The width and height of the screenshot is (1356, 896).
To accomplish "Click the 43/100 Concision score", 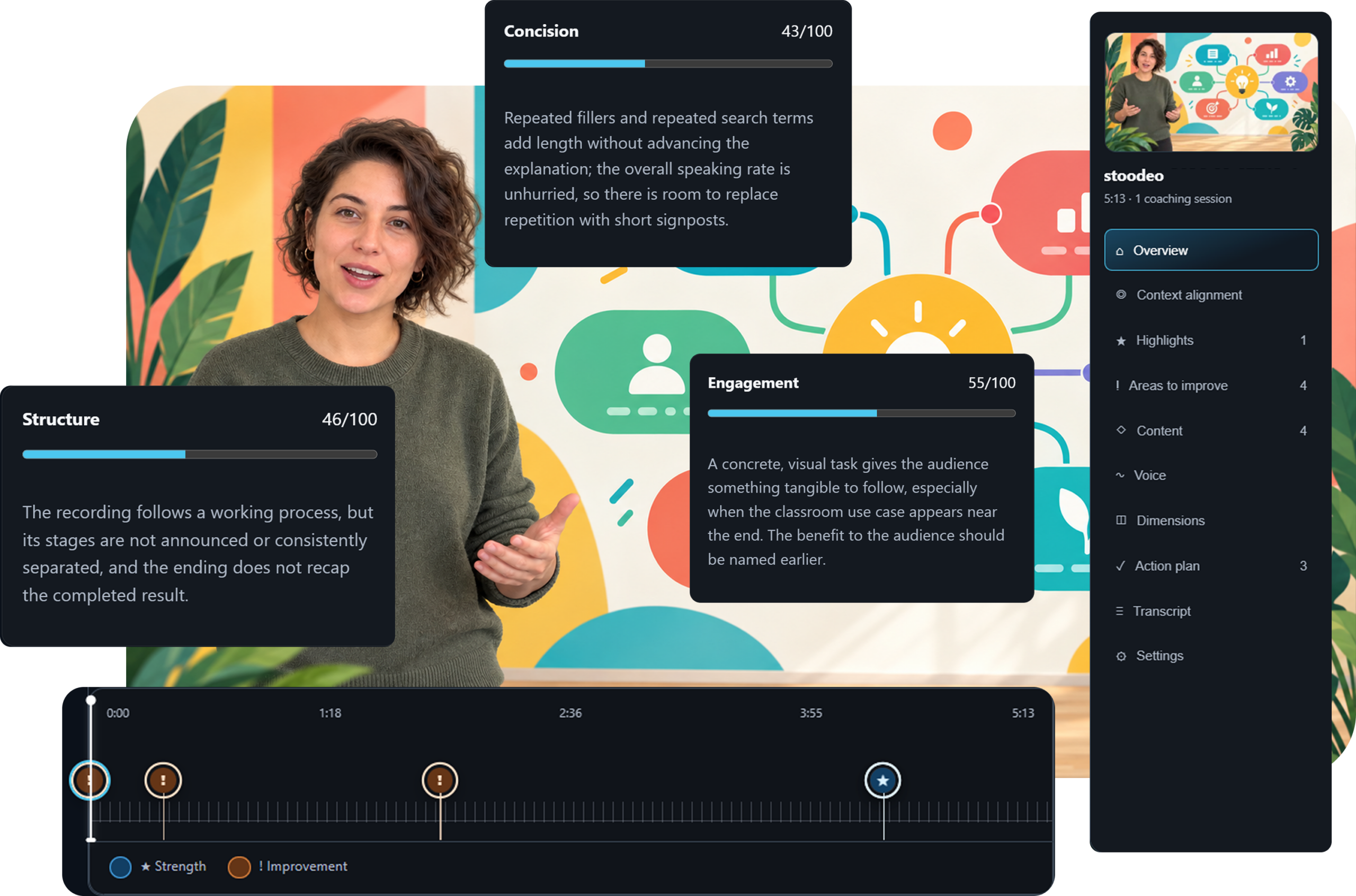I will [x=807, y=31].
